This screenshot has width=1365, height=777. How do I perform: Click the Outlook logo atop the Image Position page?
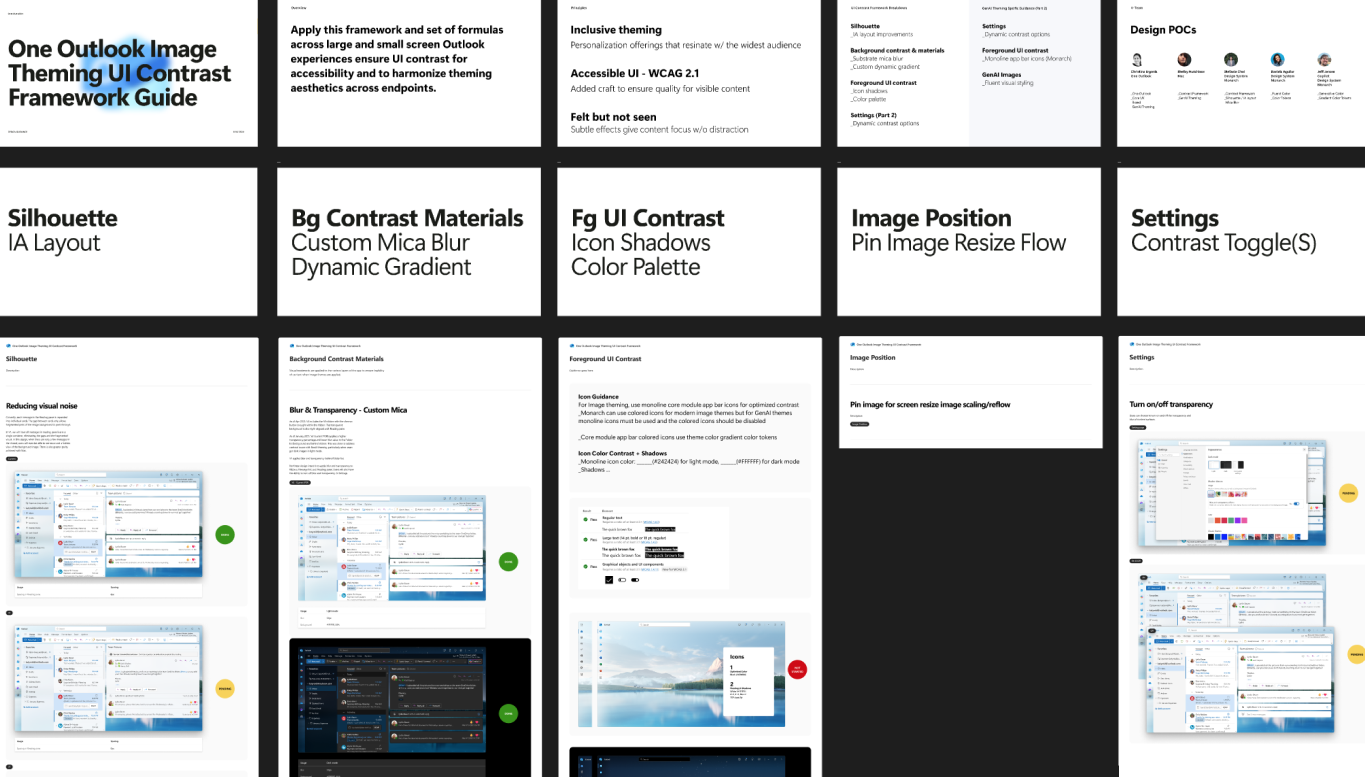[x=852, y=343]
